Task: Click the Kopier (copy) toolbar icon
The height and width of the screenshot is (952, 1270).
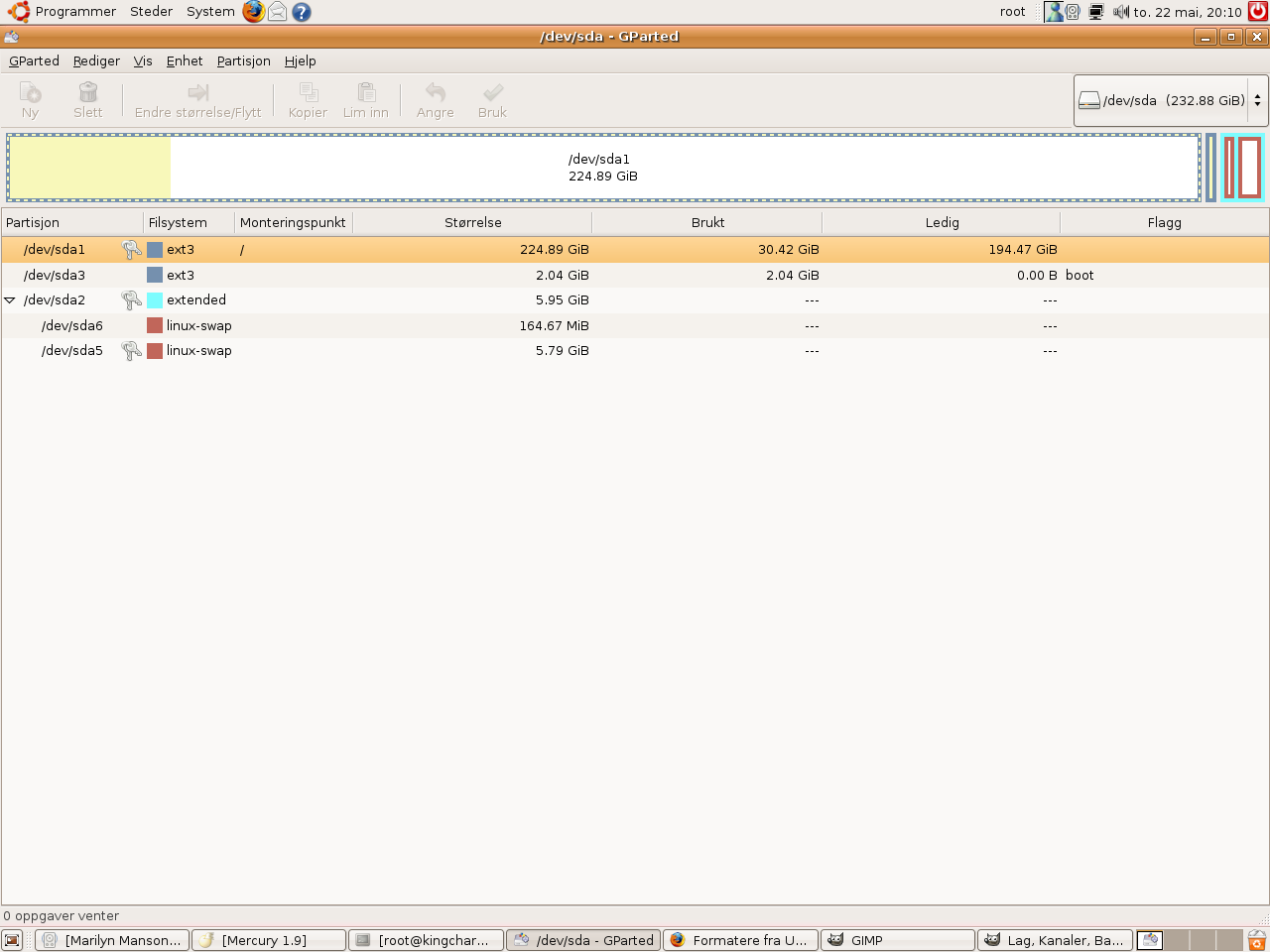Action: [309, 92]
